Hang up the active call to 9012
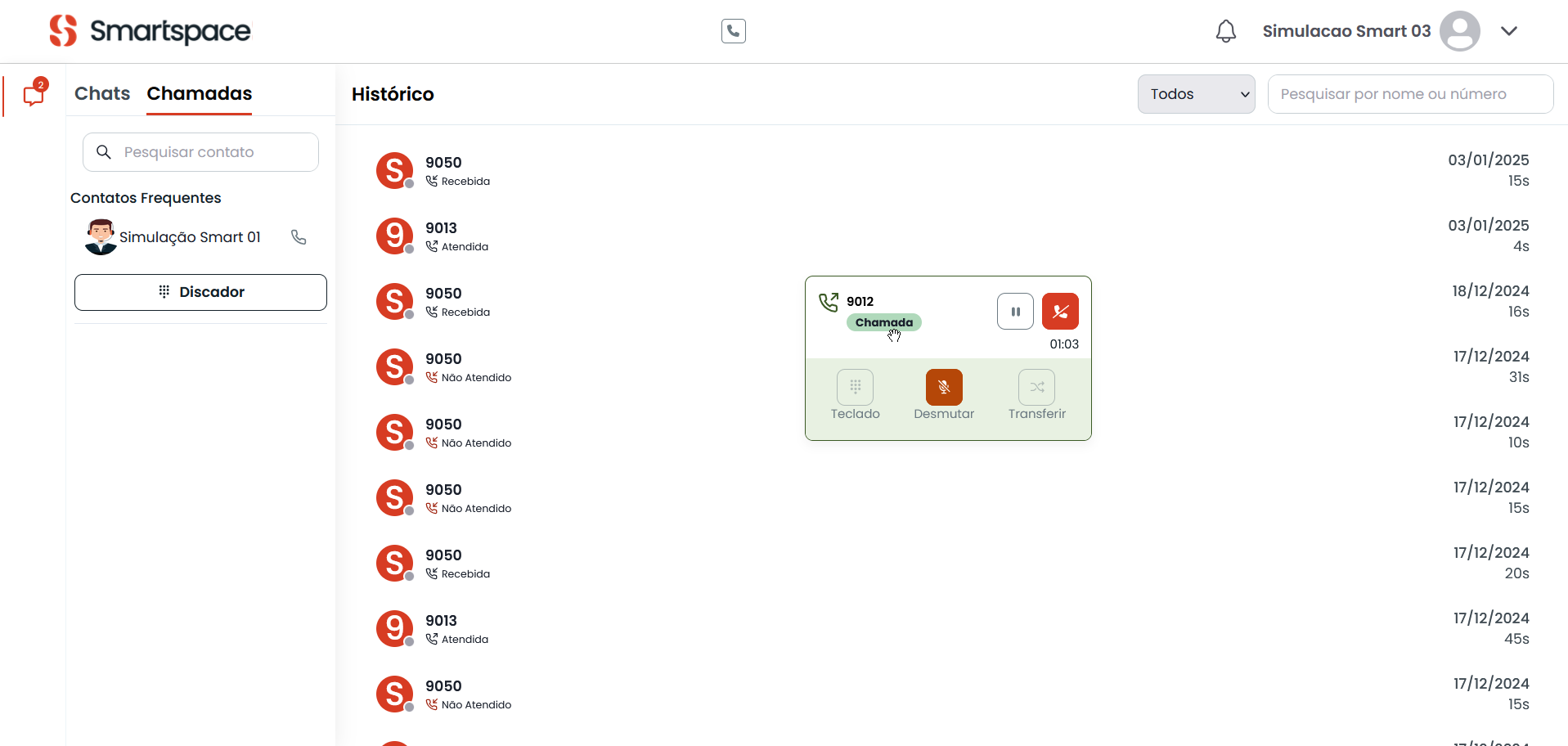This screenshot has height=746, width=1568. point(1060,312)
